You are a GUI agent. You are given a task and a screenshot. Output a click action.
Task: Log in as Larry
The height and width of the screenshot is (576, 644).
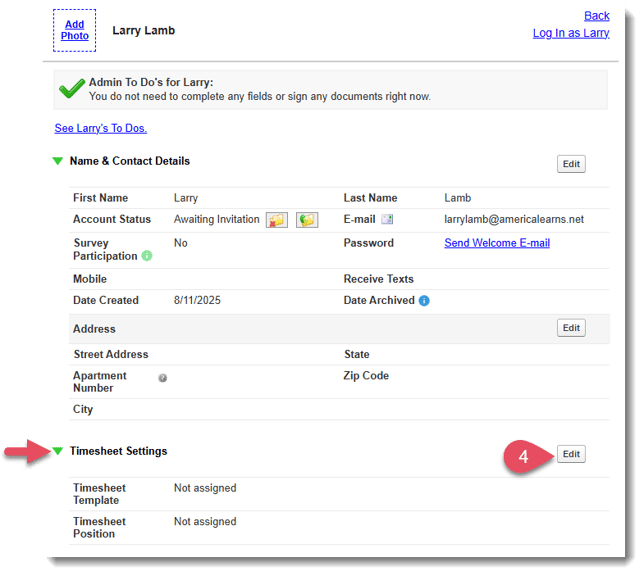pyautogui.click(x=570, y=33)
